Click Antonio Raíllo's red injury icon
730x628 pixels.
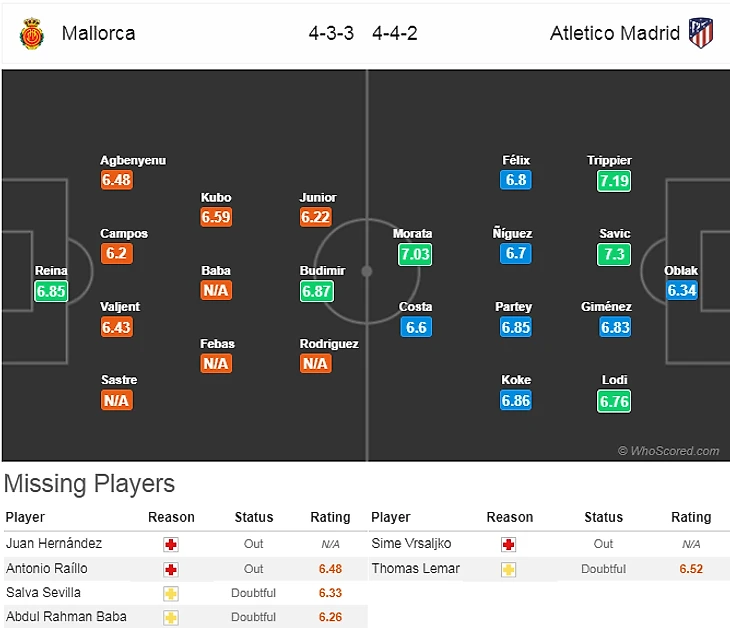pos(171,568)
